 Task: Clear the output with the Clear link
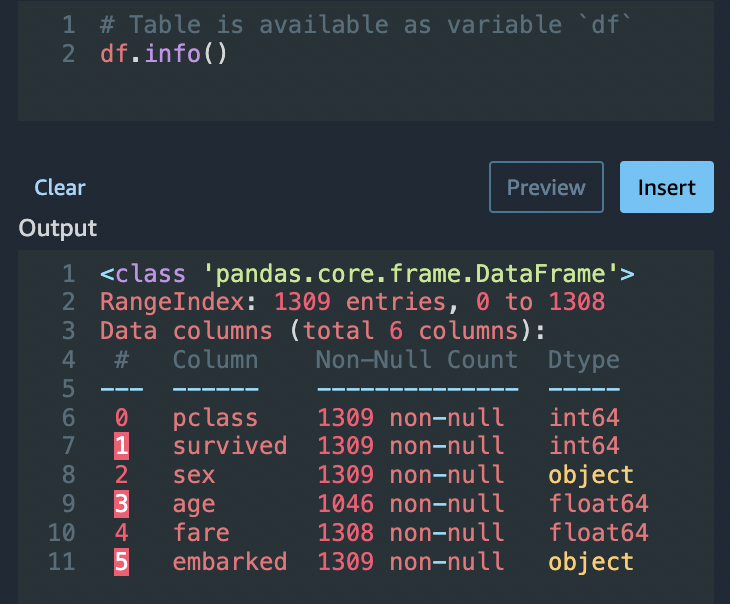[x=60, y=187]
